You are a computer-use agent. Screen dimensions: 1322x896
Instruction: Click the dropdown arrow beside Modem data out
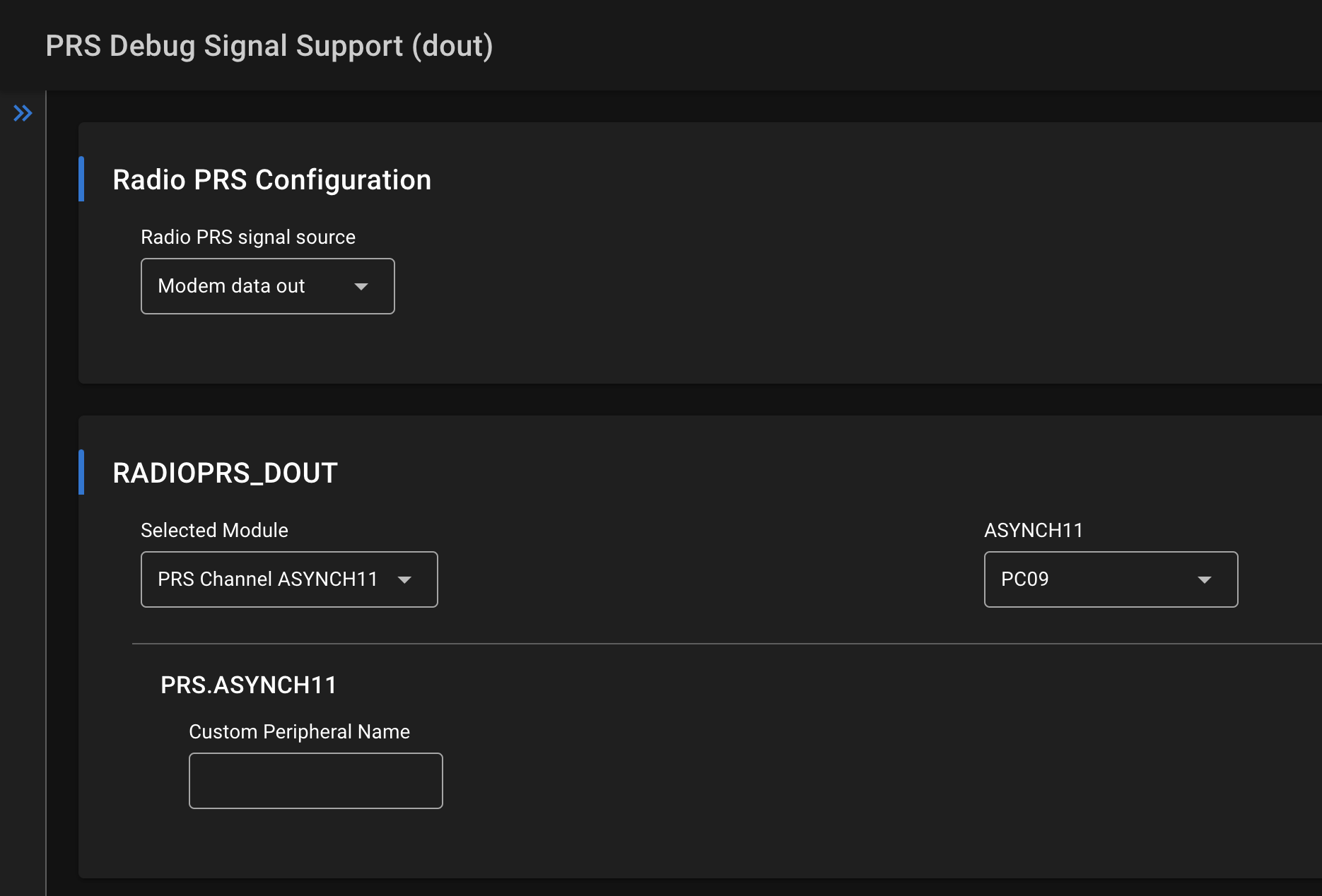click(361, 286)
